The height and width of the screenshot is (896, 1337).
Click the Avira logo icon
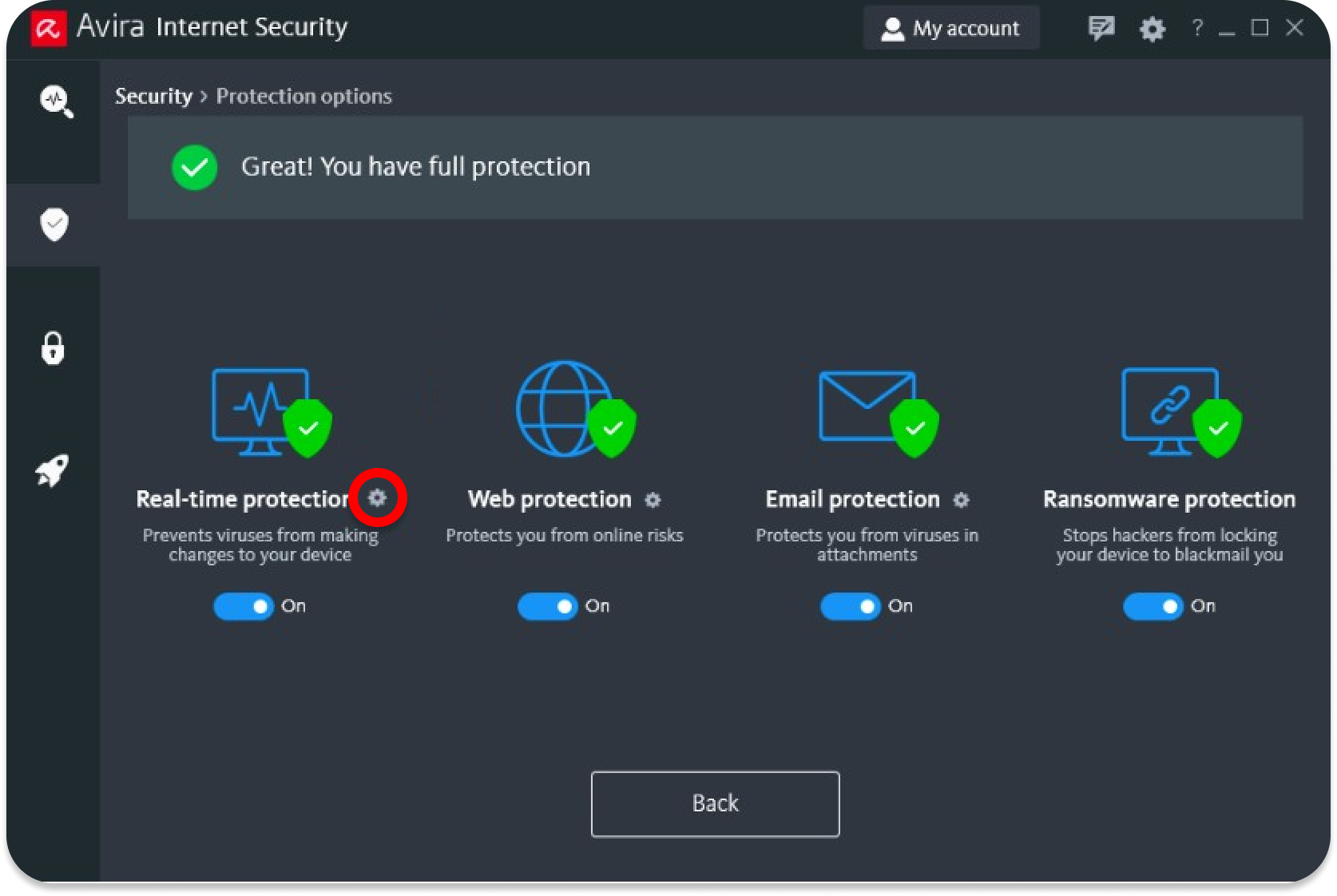click(48, 29)
